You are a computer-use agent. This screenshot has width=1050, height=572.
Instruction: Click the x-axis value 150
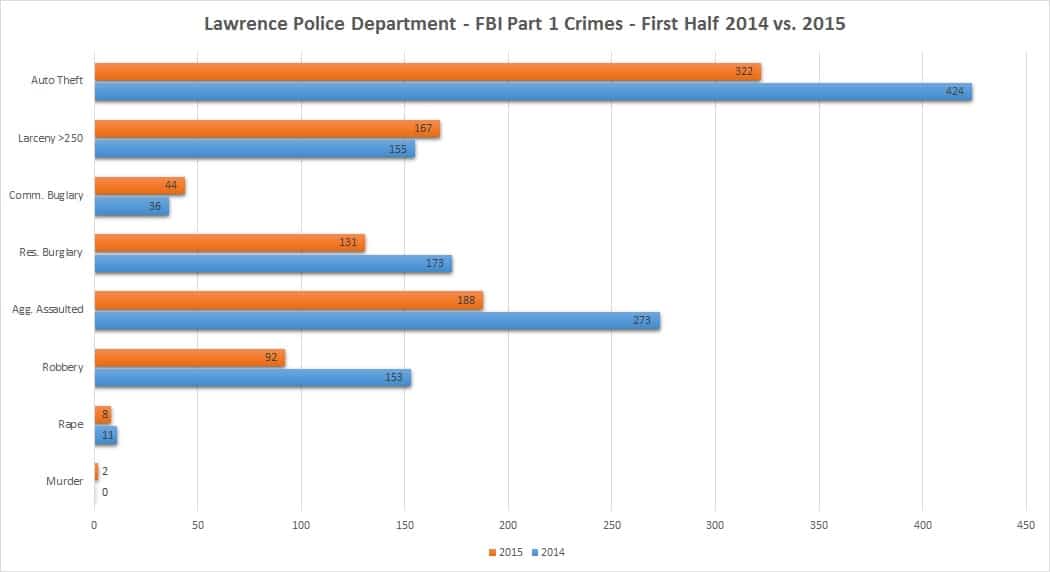[x=404, y=525]
